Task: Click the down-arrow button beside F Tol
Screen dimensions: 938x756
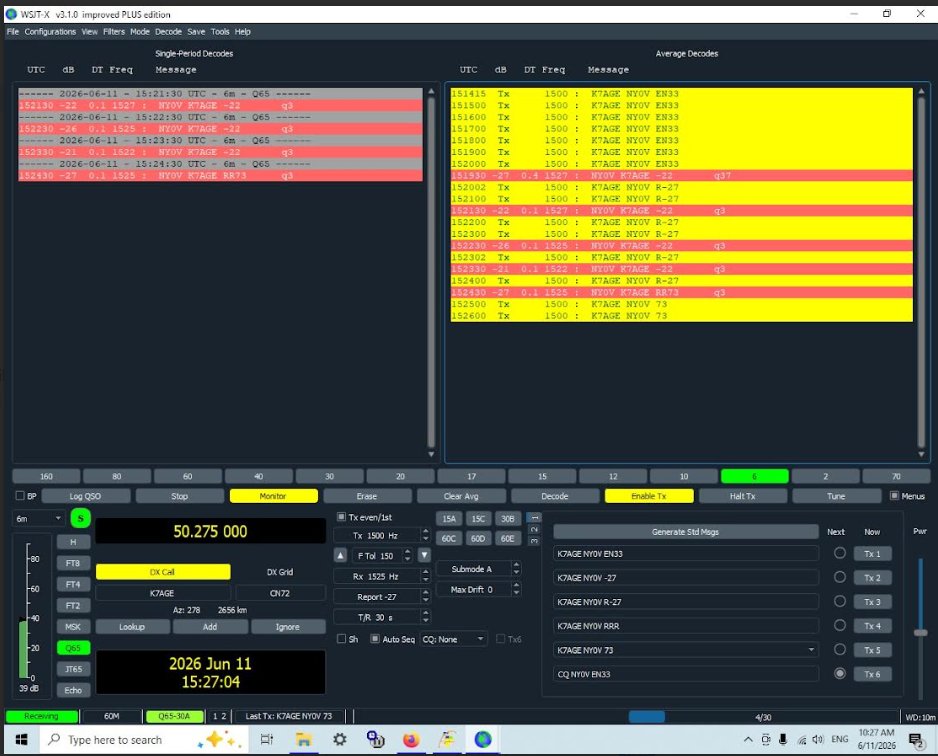Action: [424, 556]
